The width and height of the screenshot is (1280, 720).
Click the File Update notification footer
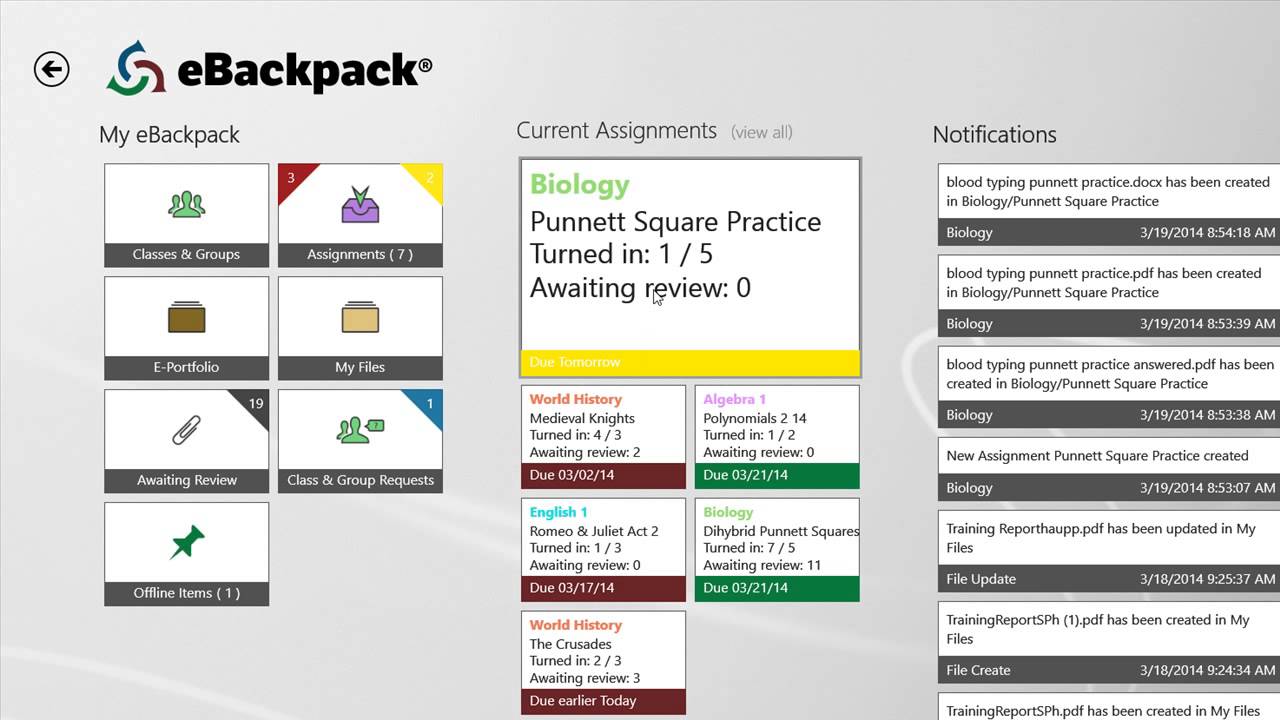1109,579
